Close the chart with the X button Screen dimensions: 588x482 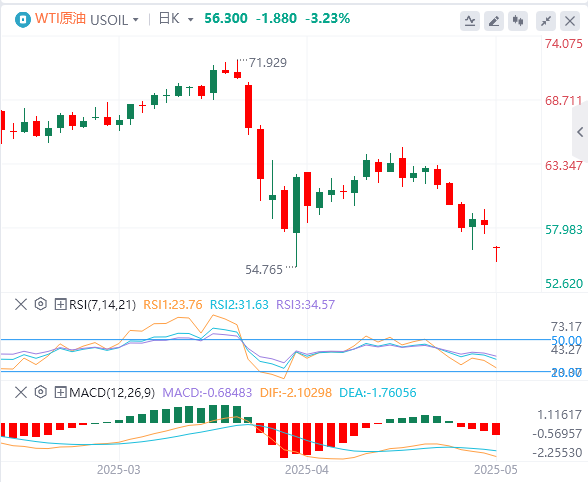pos(570,21)
